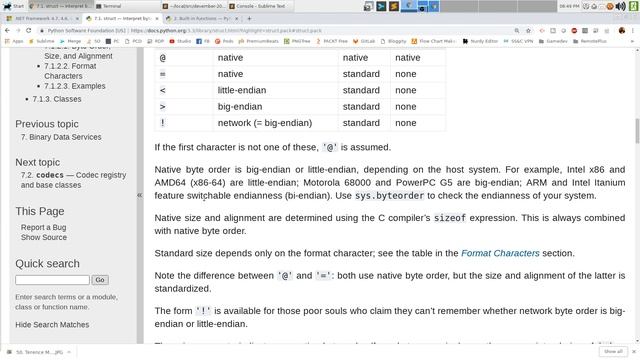Screen dimensions: 640x360
Task: Open the Merge bookmark
Action: click(71, 41)
